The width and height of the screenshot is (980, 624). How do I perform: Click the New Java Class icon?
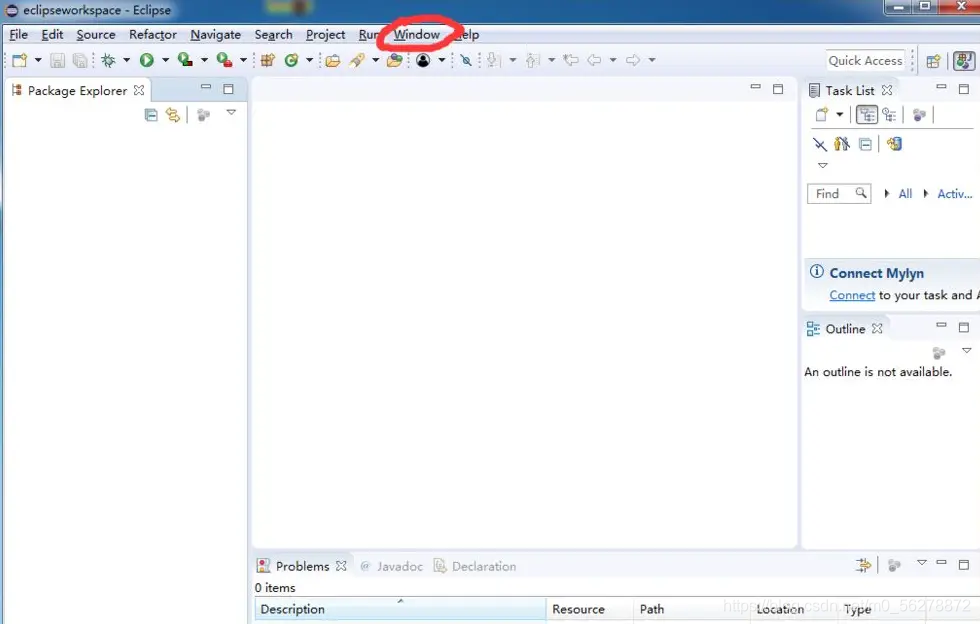(x=291, y=60)
